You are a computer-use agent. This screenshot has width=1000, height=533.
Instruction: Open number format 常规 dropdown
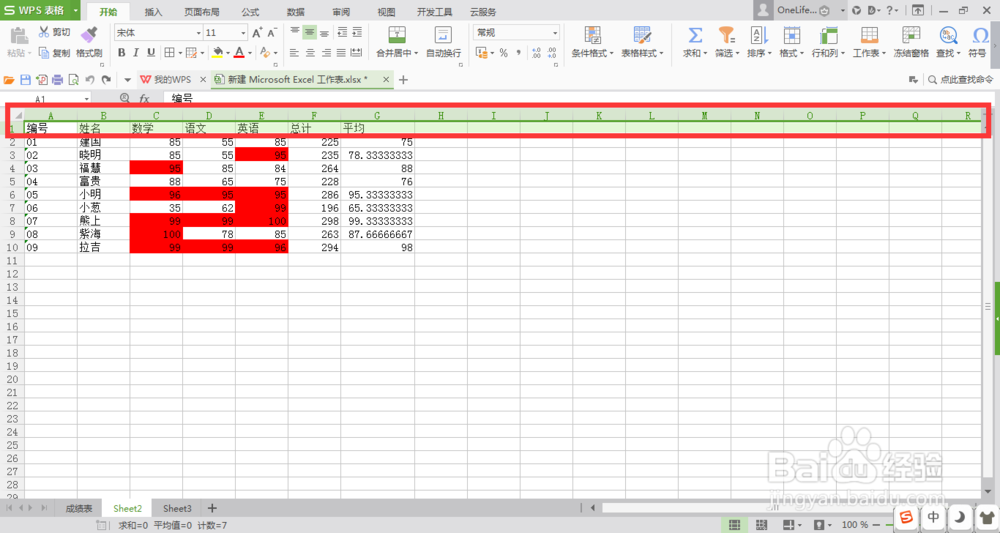tap(555, 33)
